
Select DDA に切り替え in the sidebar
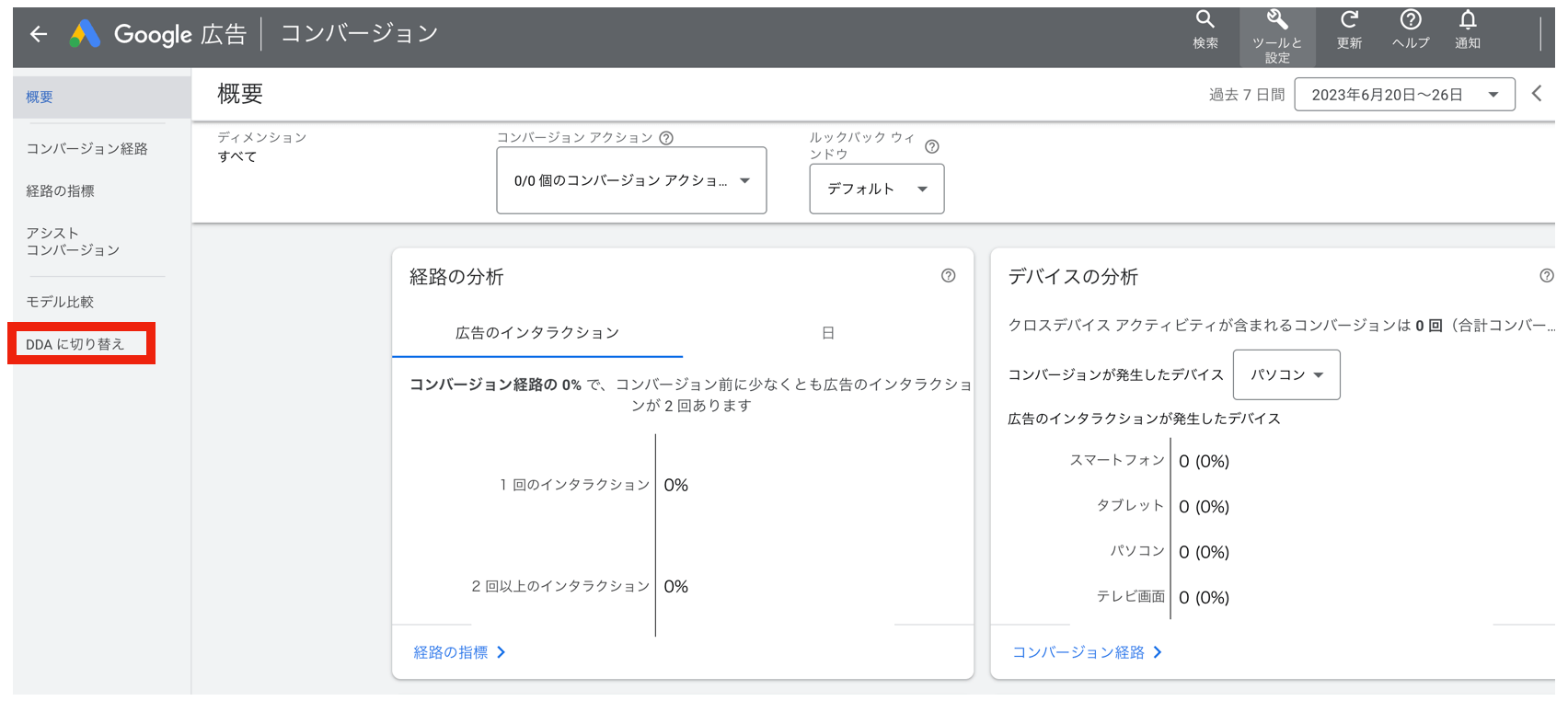[75, 344]
